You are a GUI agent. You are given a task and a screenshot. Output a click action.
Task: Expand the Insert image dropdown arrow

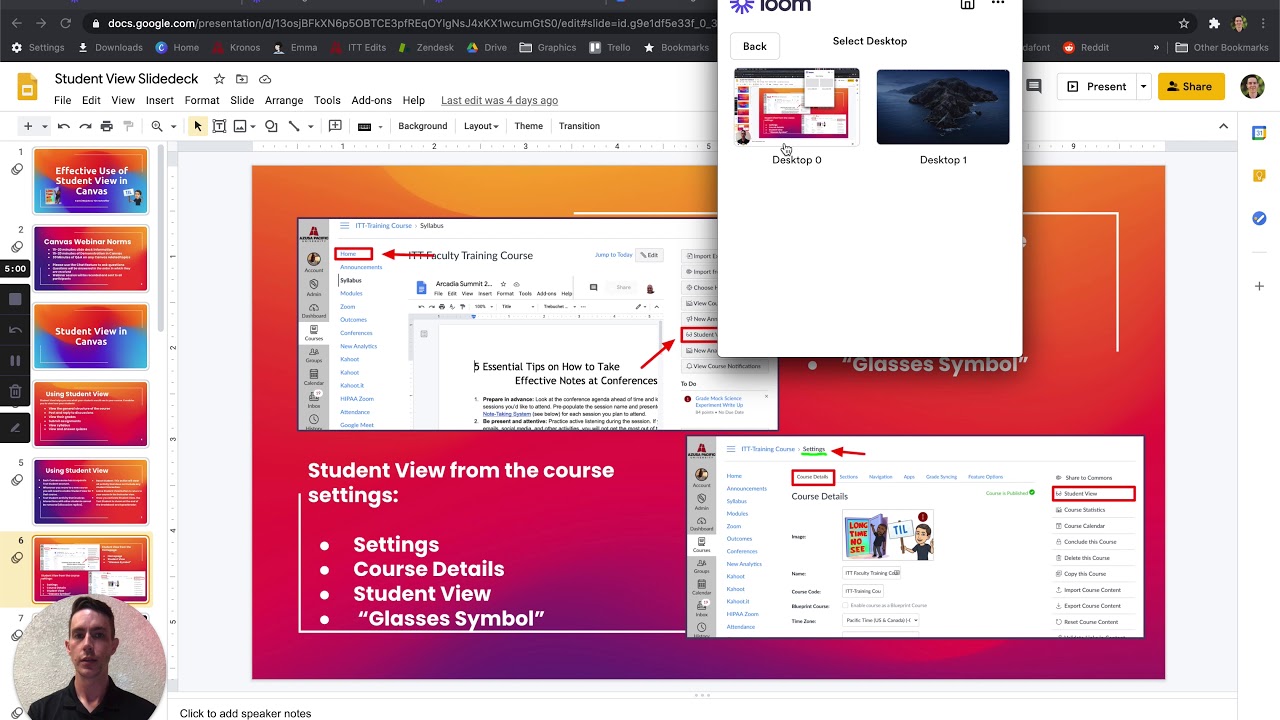255,126
